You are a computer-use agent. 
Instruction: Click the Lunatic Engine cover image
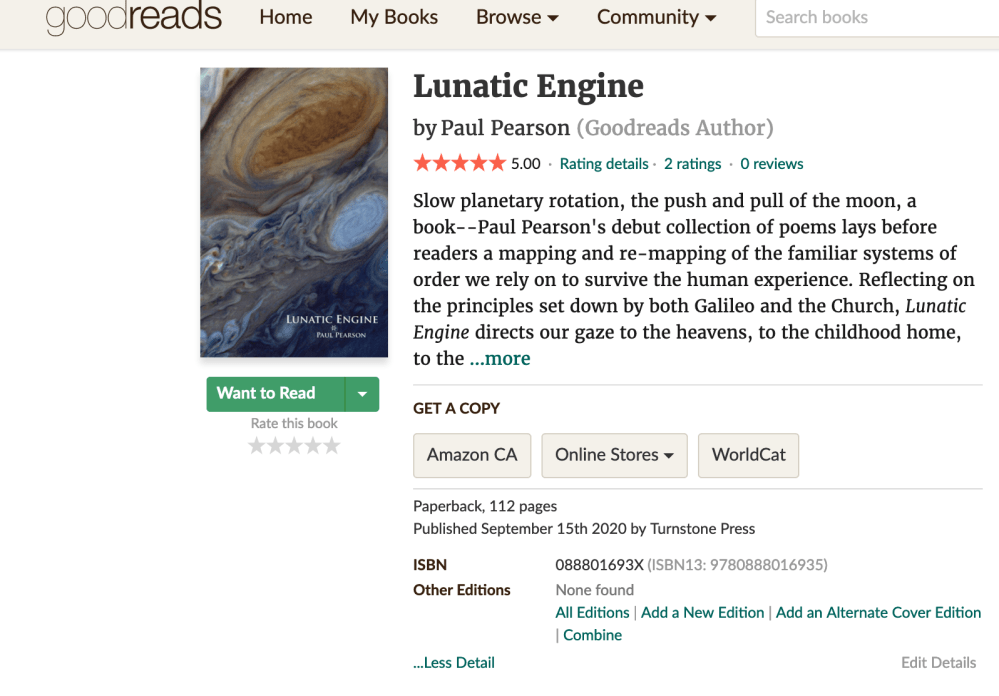click(x=293, y=211)
